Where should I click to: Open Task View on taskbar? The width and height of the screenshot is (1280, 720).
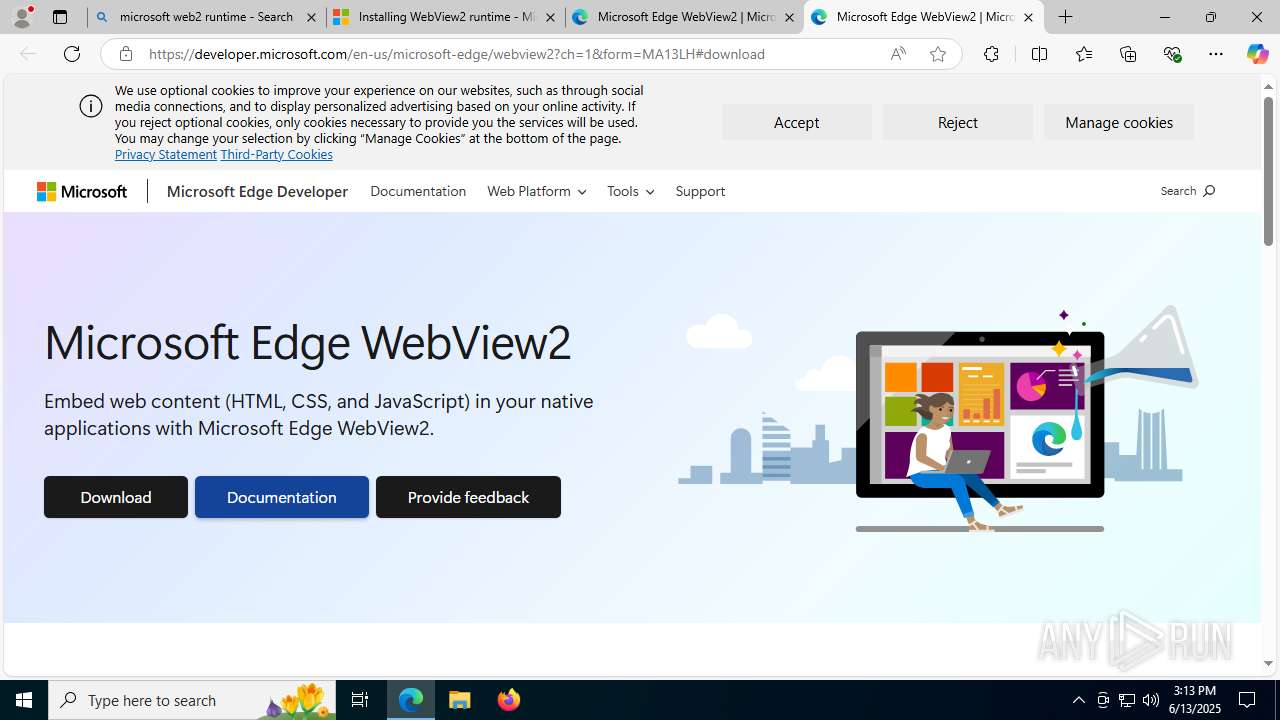pos(360,700)
